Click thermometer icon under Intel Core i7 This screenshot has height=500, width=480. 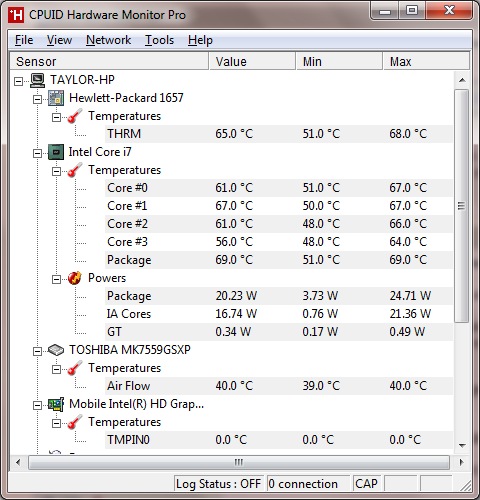[x=75, y=170]
